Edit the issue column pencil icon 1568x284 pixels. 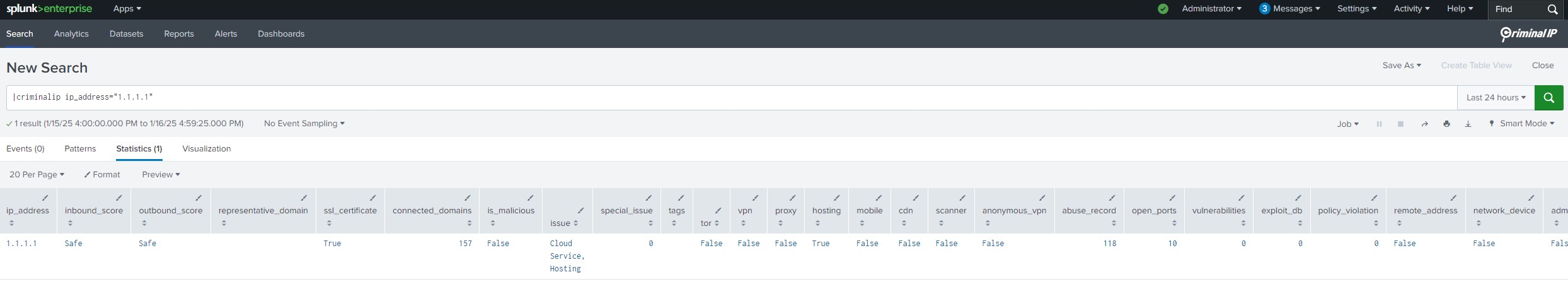pos(581,211)
